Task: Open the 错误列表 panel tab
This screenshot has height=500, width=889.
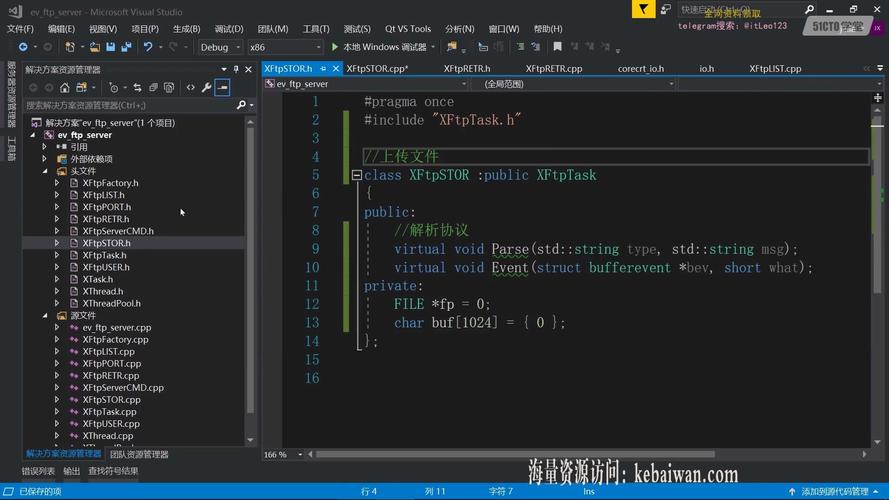Action: point(38,471)
